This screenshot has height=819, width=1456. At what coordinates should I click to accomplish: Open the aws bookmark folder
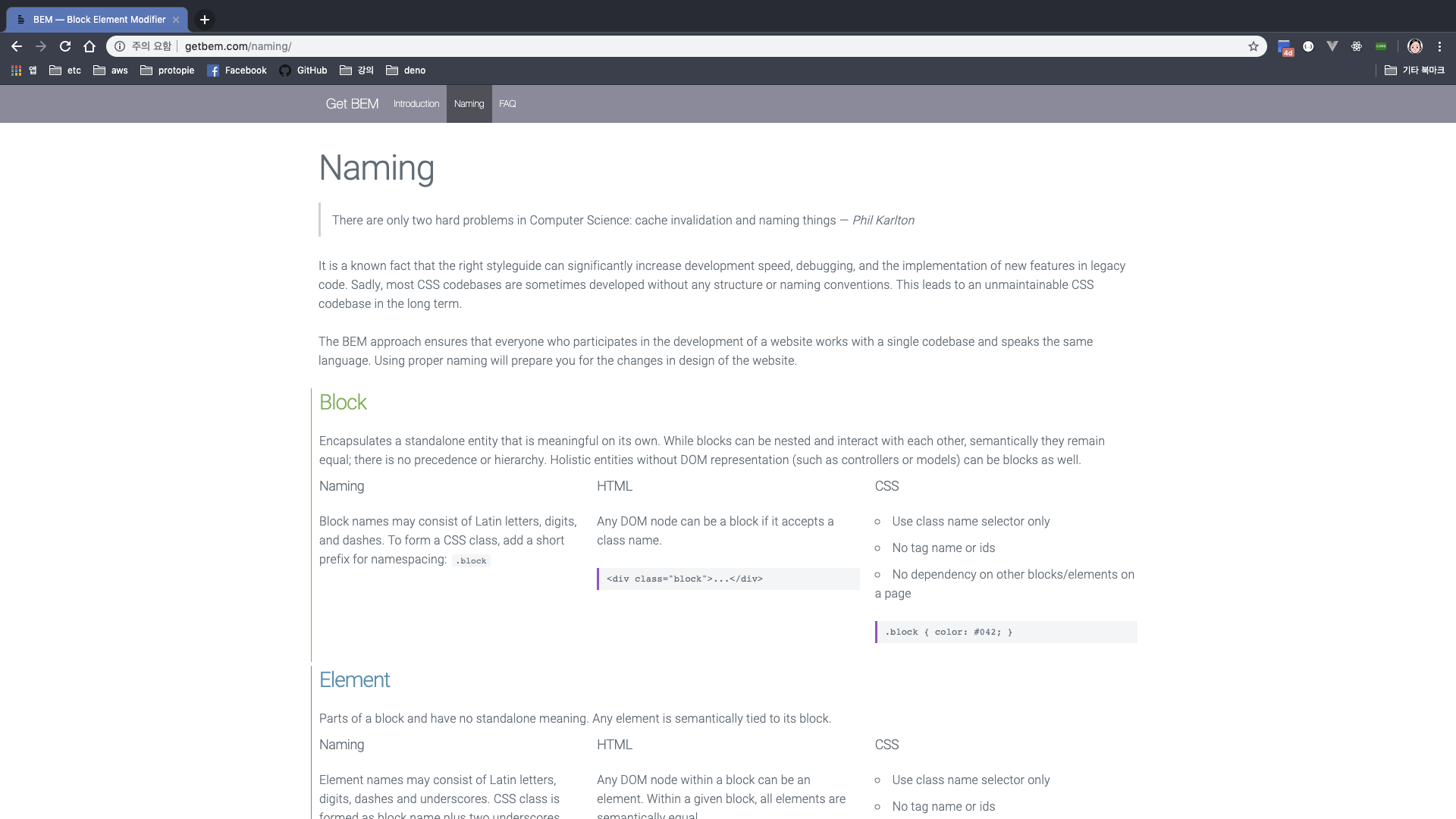tap(111, 71)
